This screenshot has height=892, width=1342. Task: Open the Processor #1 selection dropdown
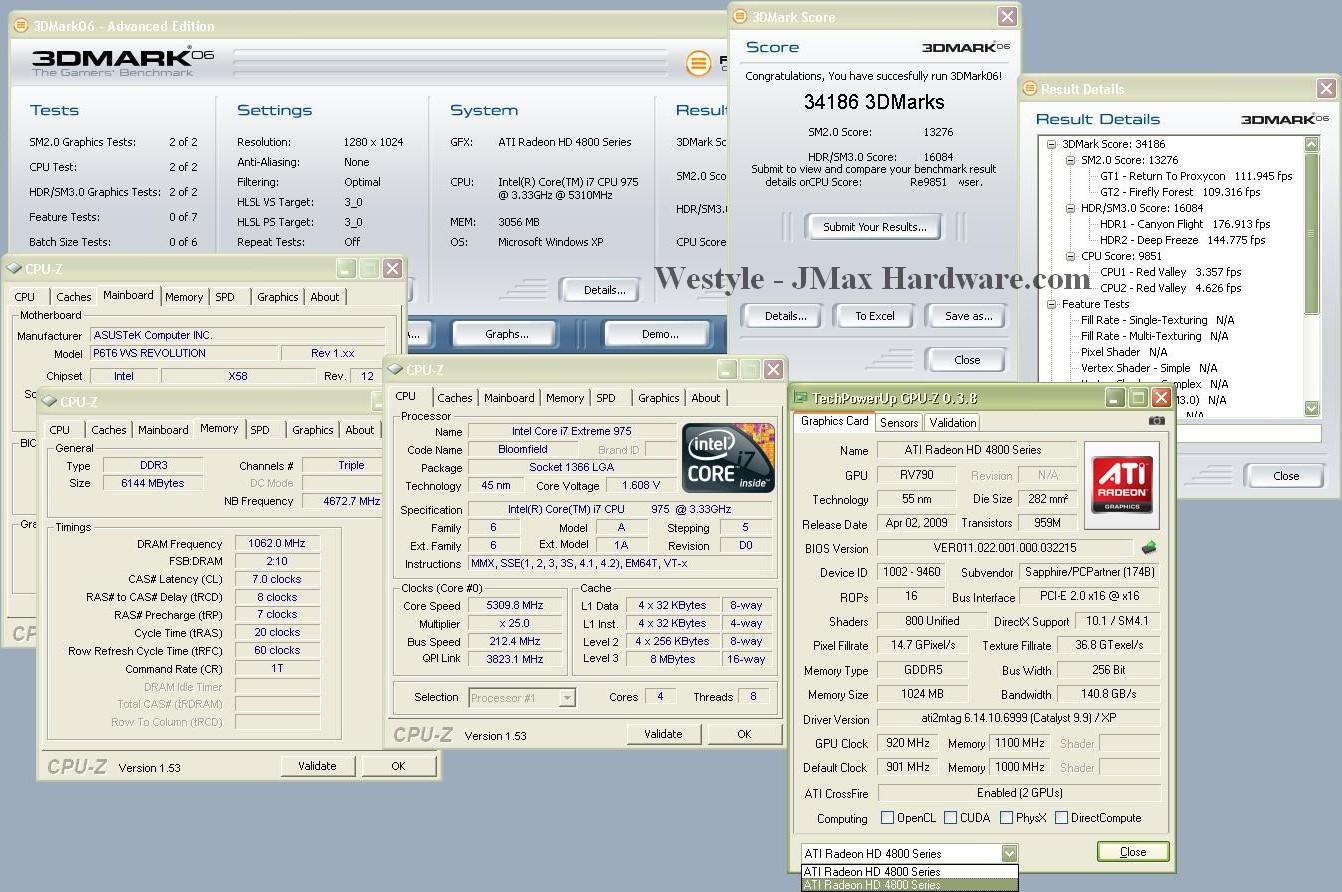click(x=567, y=697)
